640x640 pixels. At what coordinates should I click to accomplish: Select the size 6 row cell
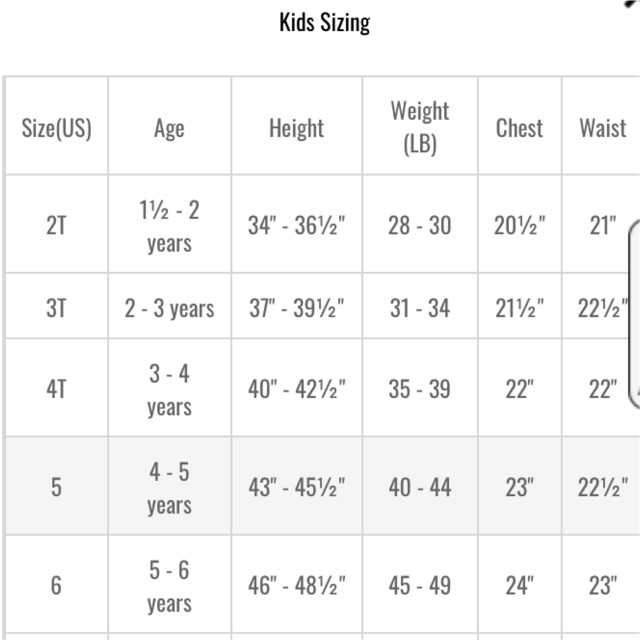point(56,585)
